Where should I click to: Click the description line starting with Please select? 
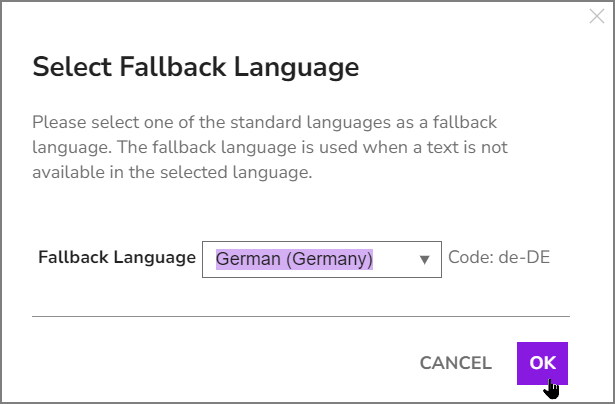click(x=265, y=122)
